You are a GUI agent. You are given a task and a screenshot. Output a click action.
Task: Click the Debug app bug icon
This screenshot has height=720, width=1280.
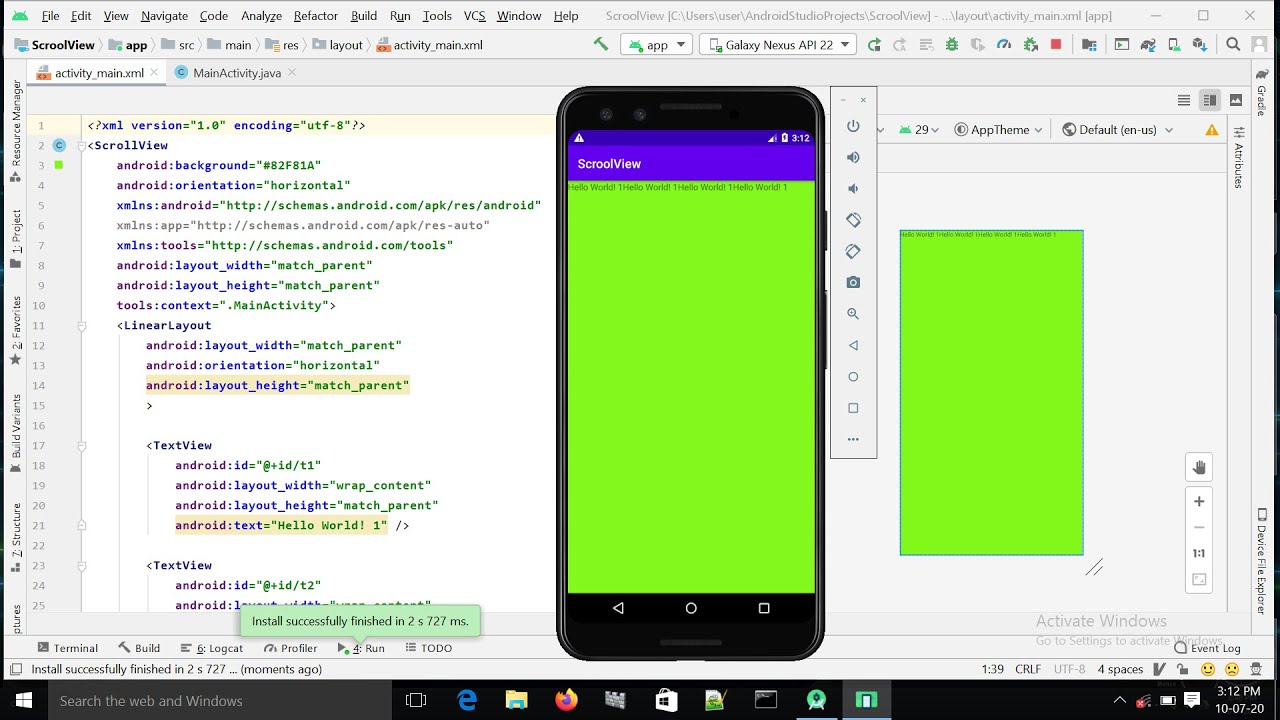[x=951, y=45]
